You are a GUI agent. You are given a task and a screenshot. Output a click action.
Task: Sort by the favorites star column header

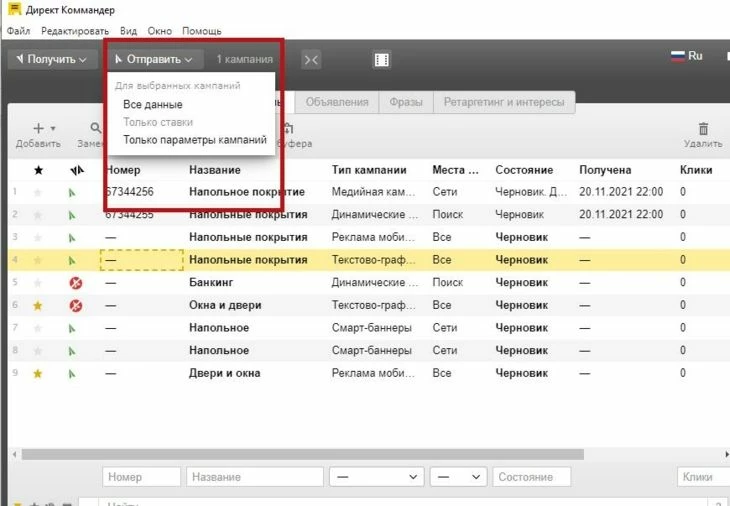coord(39,170)
